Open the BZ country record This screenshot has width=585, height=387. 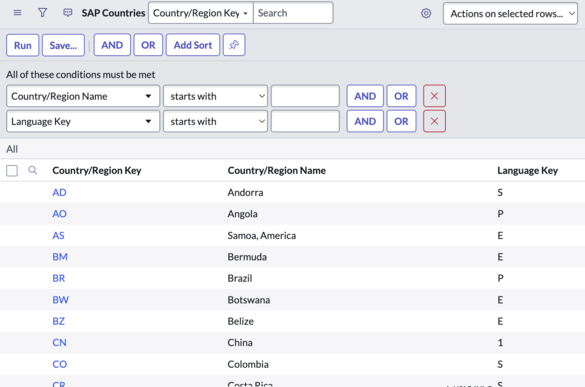pos(59,321)
